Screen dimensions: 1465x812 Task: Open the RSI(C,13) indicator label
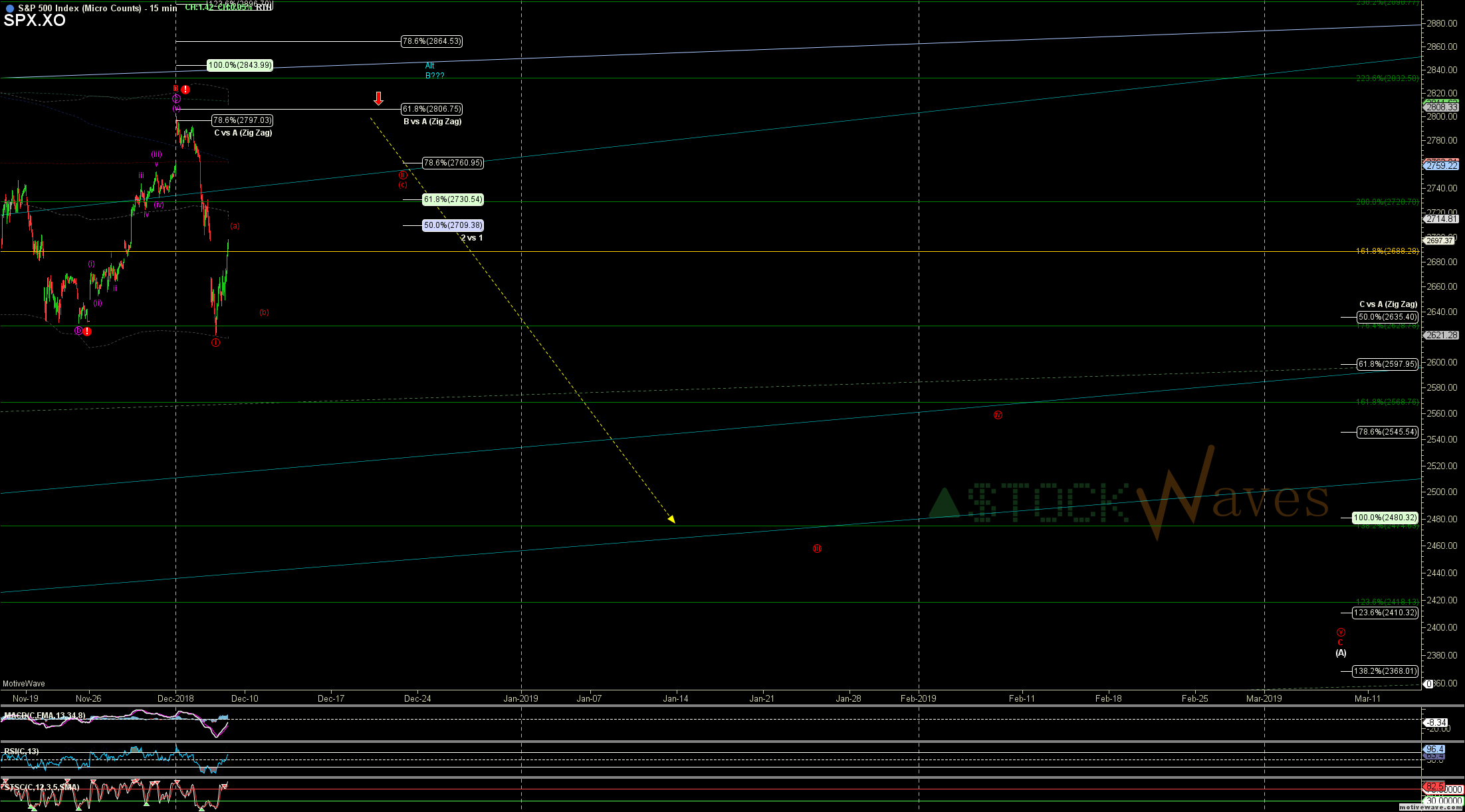[21, 752]
